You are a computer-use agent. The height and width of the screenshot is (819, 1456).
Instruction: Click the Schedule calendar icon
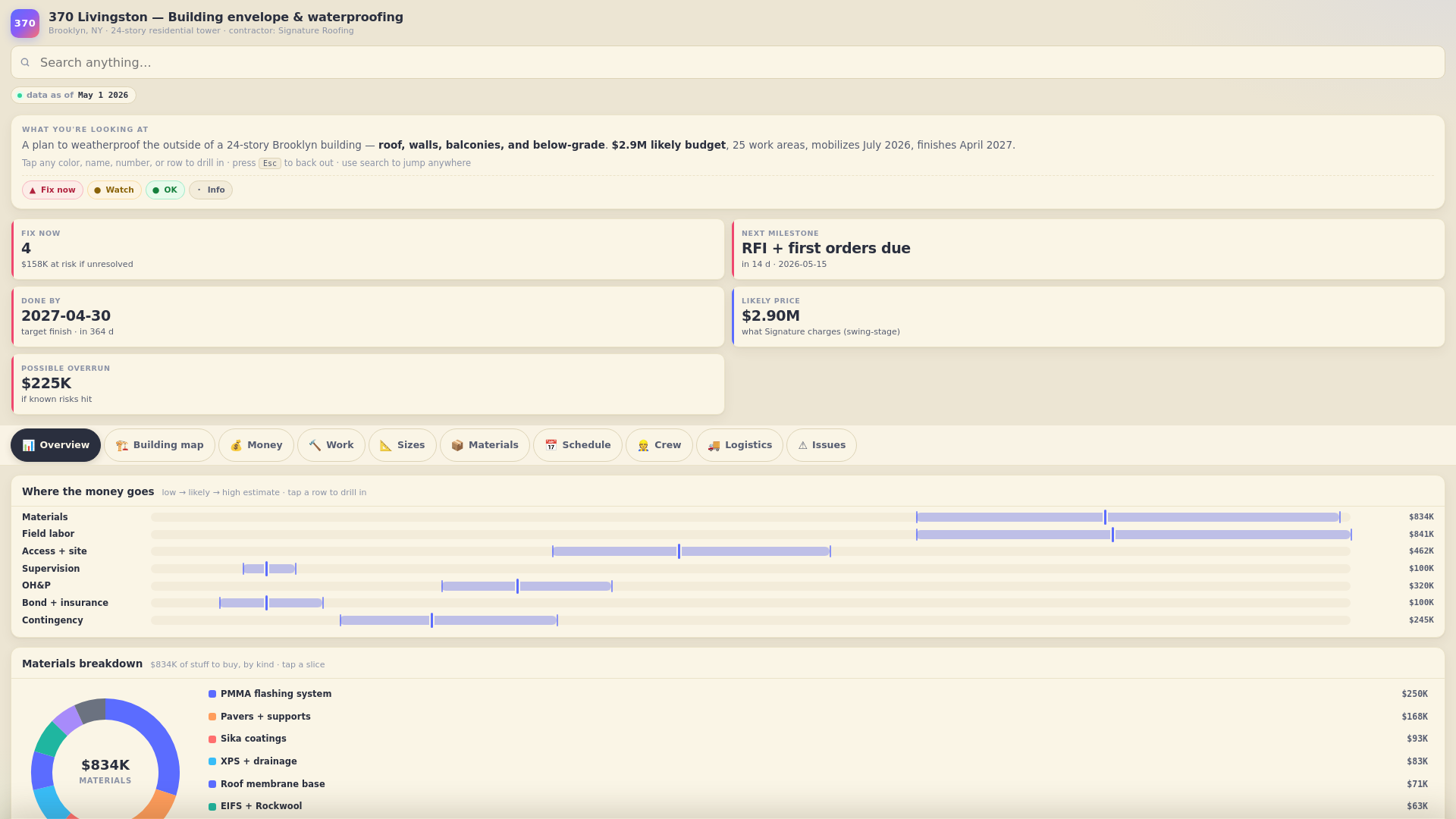(551, 445)
